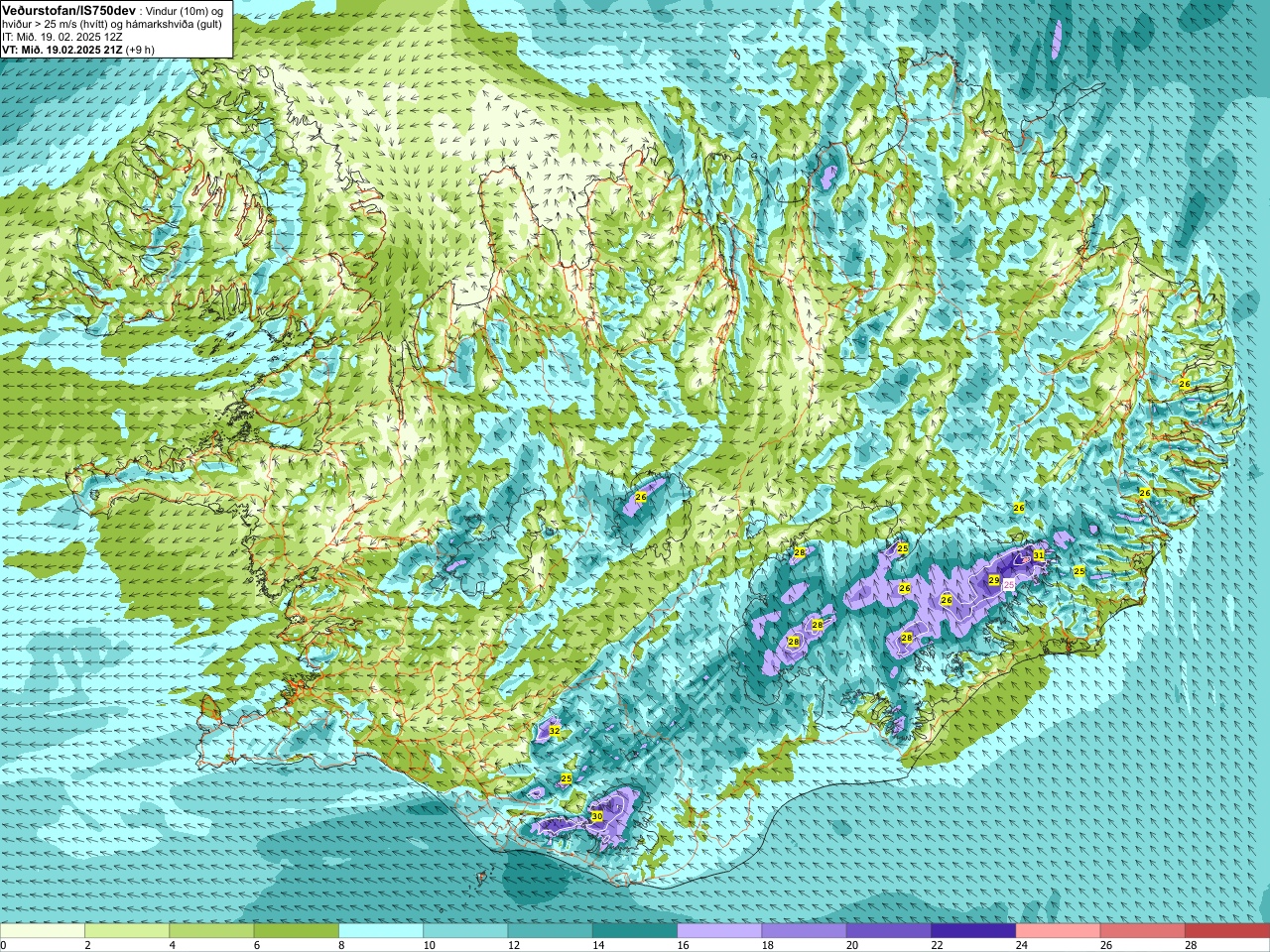Click the legend tick number 0
The image size is (1270, 952).
coord(4,945)
